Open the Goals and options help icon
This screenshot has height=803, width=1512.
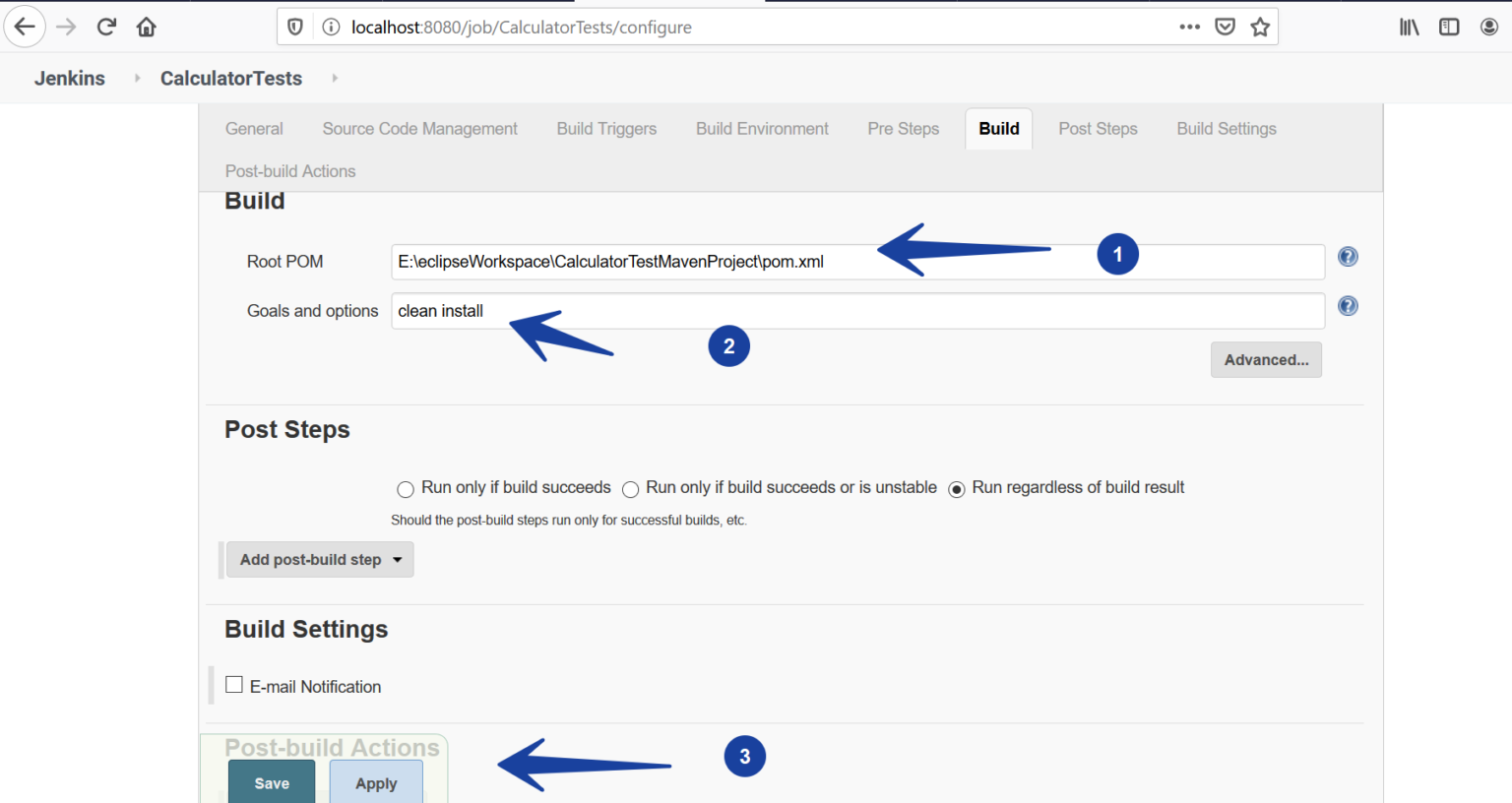[1347, 305]
